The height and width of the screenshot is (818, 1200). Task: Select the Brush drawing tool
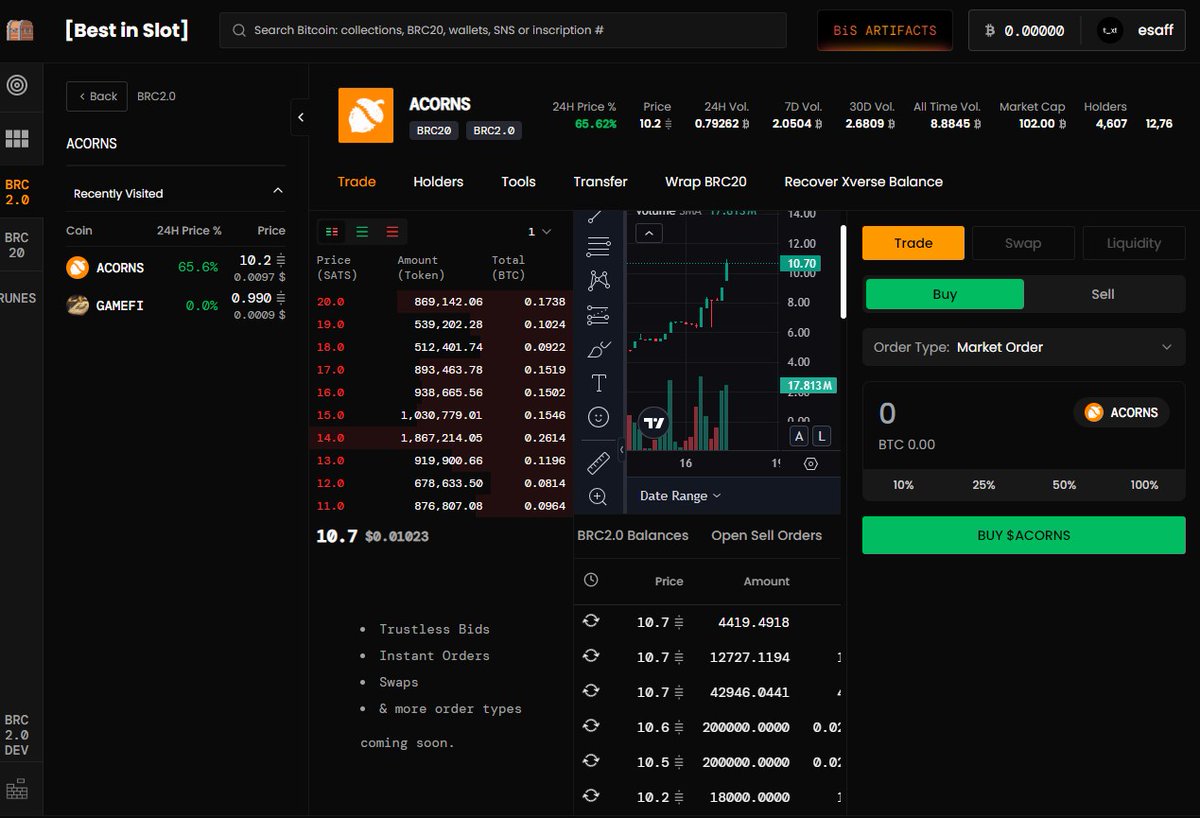pyautogui.click(x=598, y=349)
